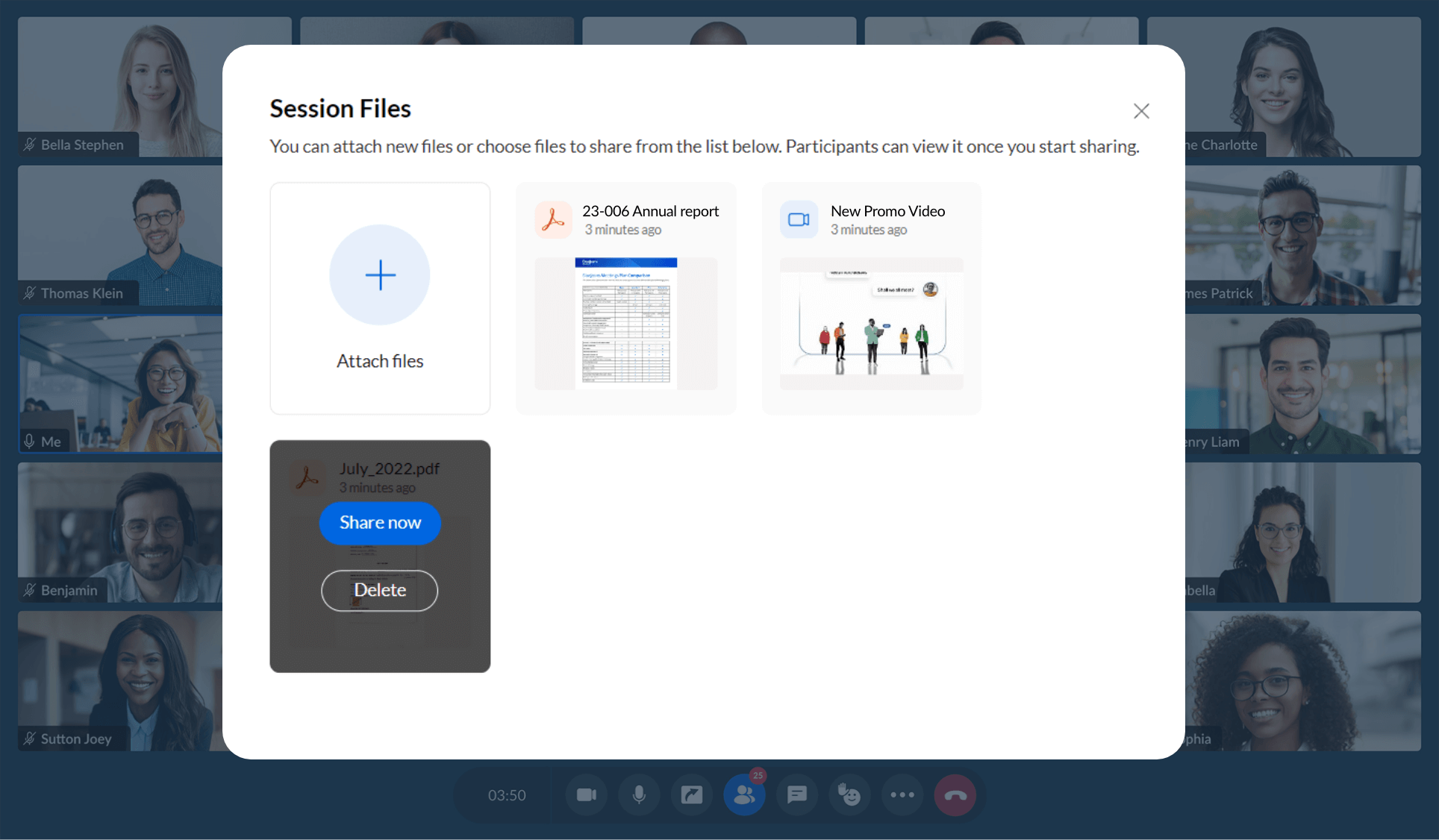Close the Session Files dialog
Image resolution: width=1439 pixels, height=840 pixels.
pos(1141,110)
